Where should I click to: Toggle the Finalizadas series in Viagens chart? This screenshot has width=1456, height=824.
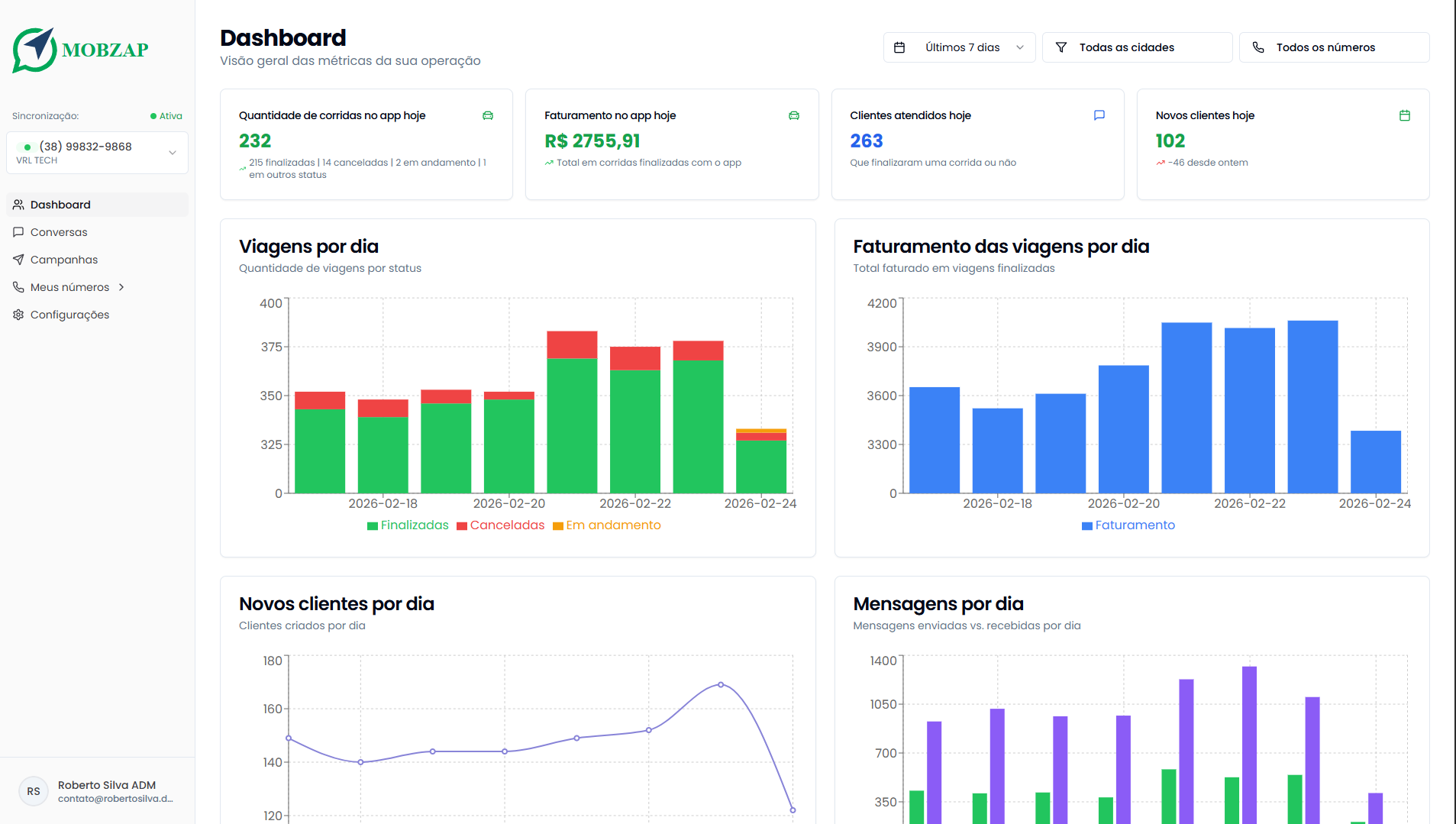408,525
